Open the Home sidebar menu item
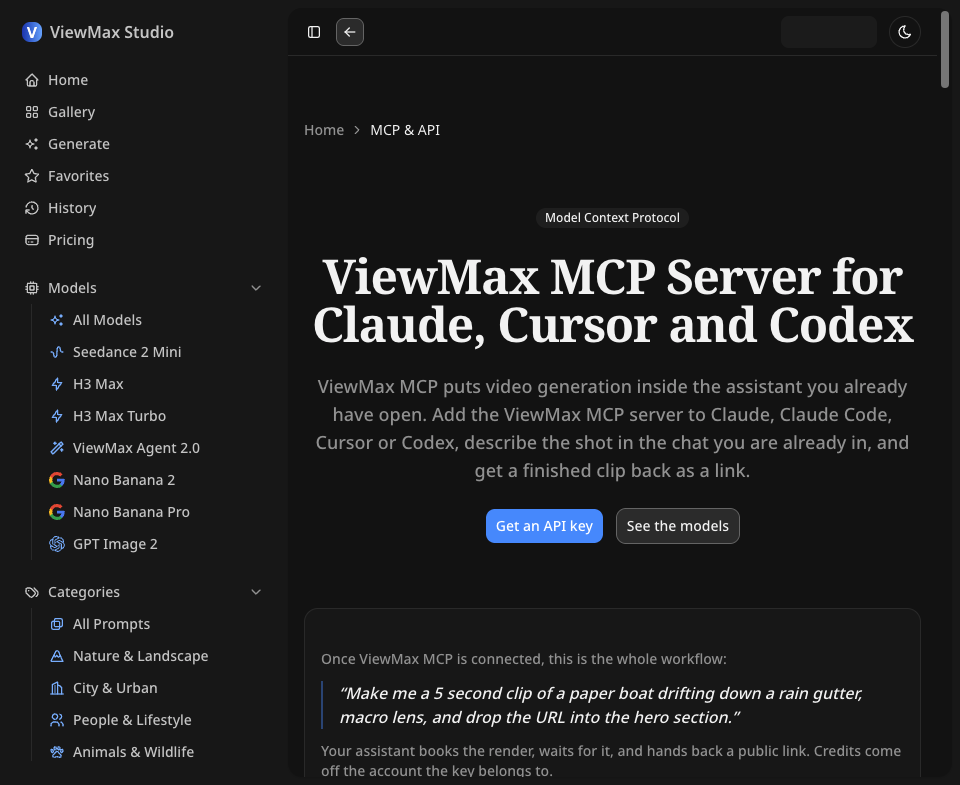The height and width of the screenshot is (785, 960). [144, 80]
